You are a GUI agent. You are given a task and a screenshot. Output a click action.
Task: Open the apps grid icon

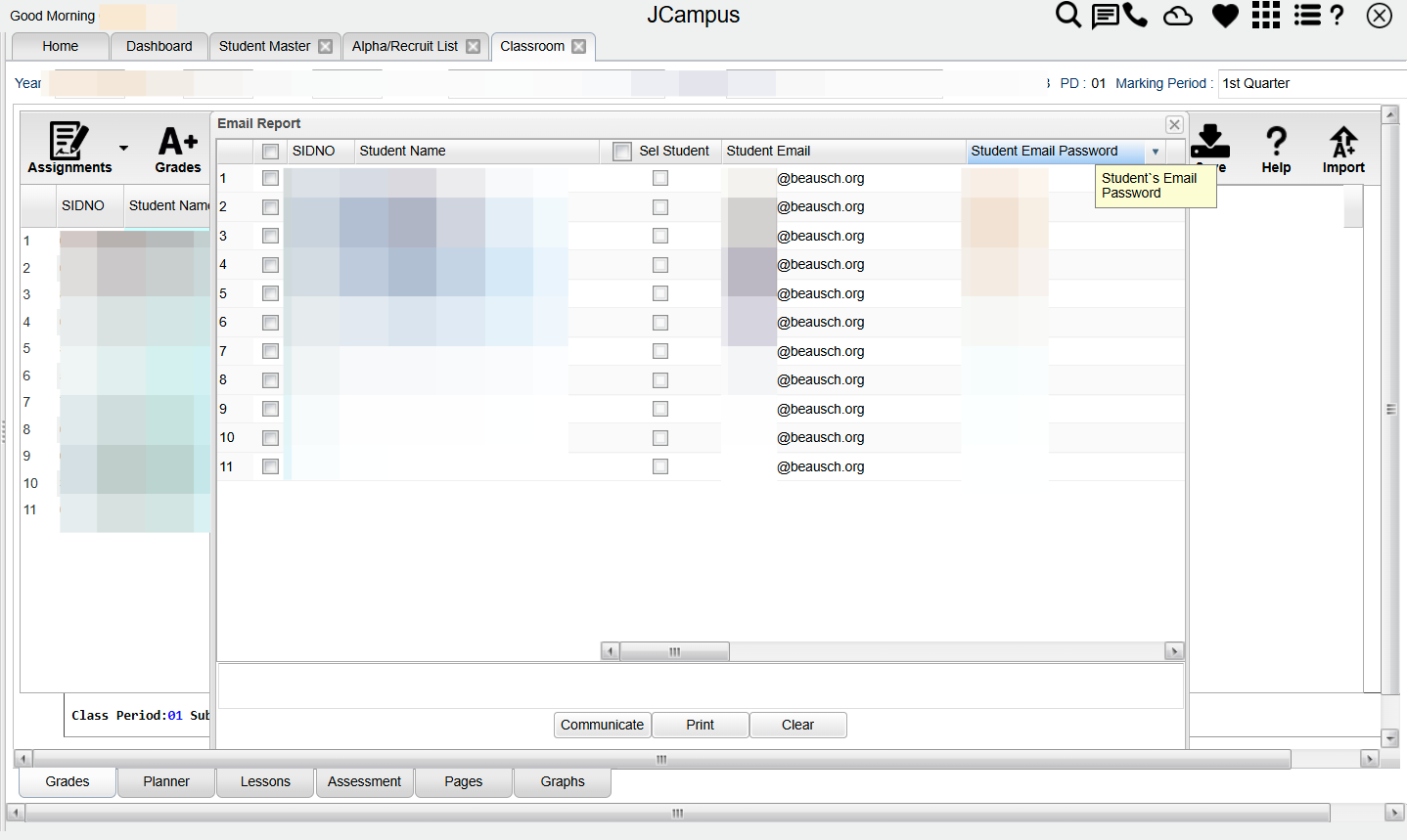click(1266, 15)
